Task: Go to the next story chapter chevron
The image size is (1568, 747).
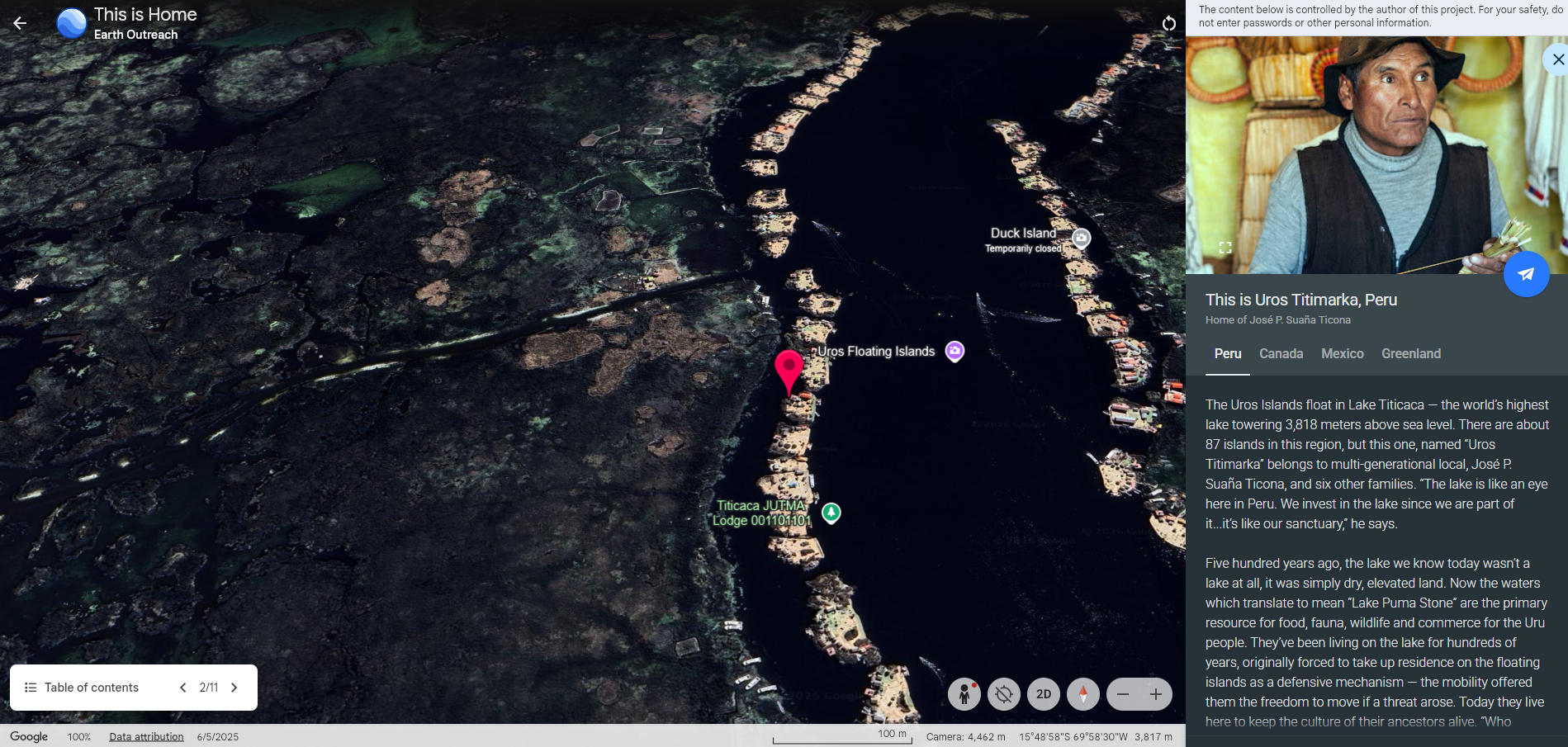Action: (234, 687)
